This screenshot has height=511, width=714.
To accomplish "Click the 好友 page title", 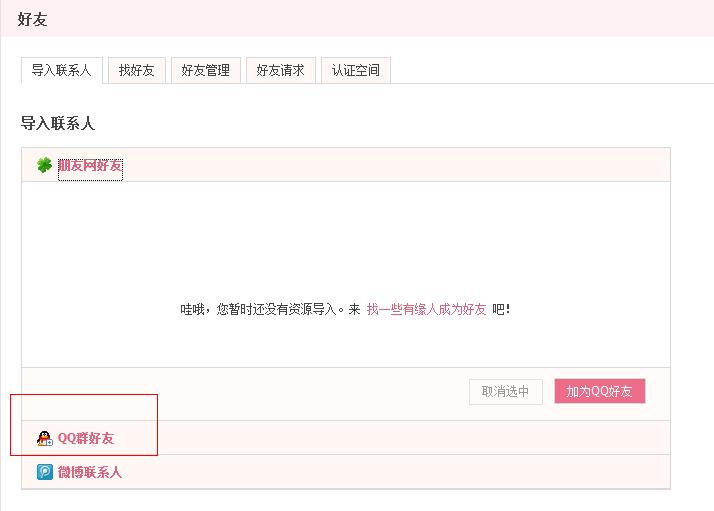I will (32, 20).
